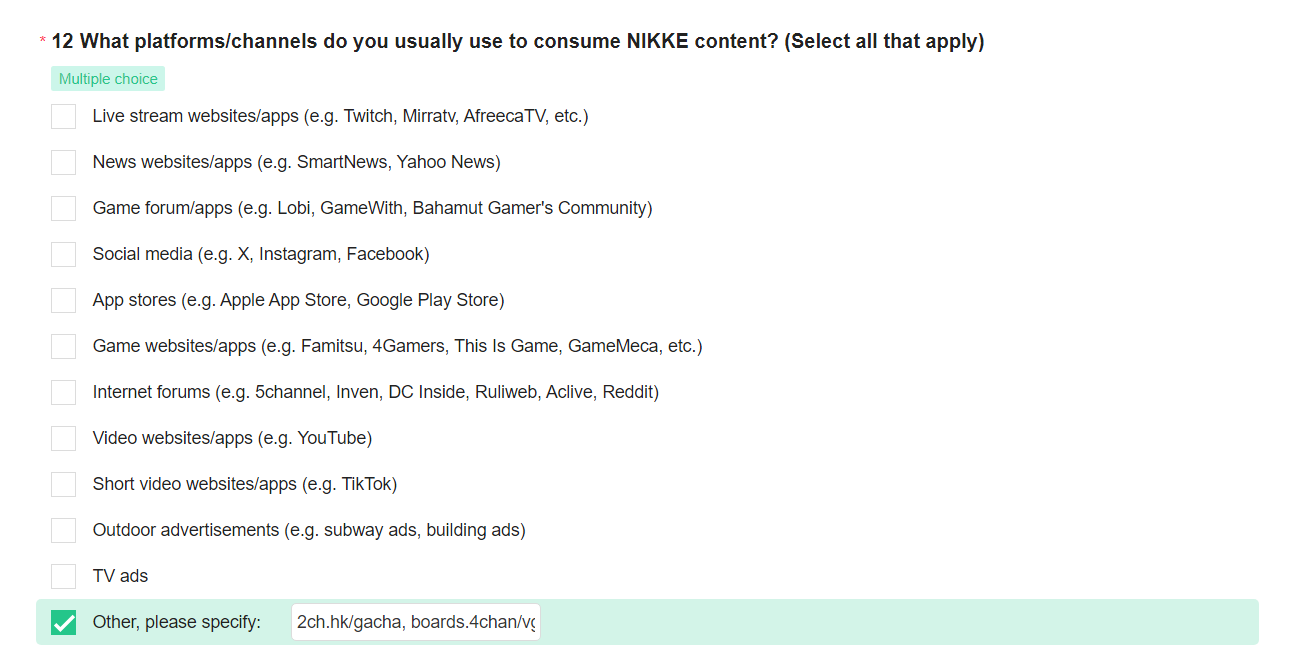
Task: Check the Live stream websites/apps checkbox
Action: 63,116
